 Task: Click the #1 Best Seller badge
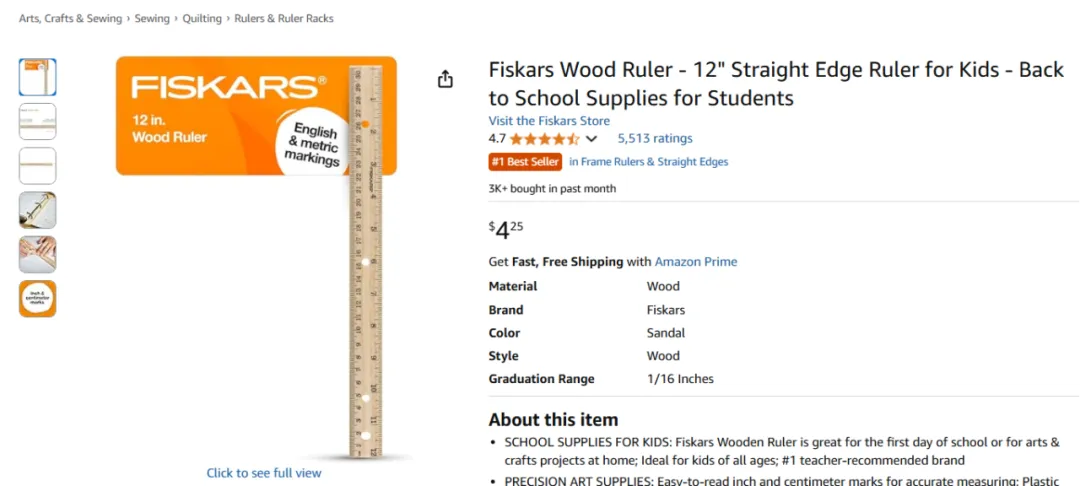tap(526, 162)
